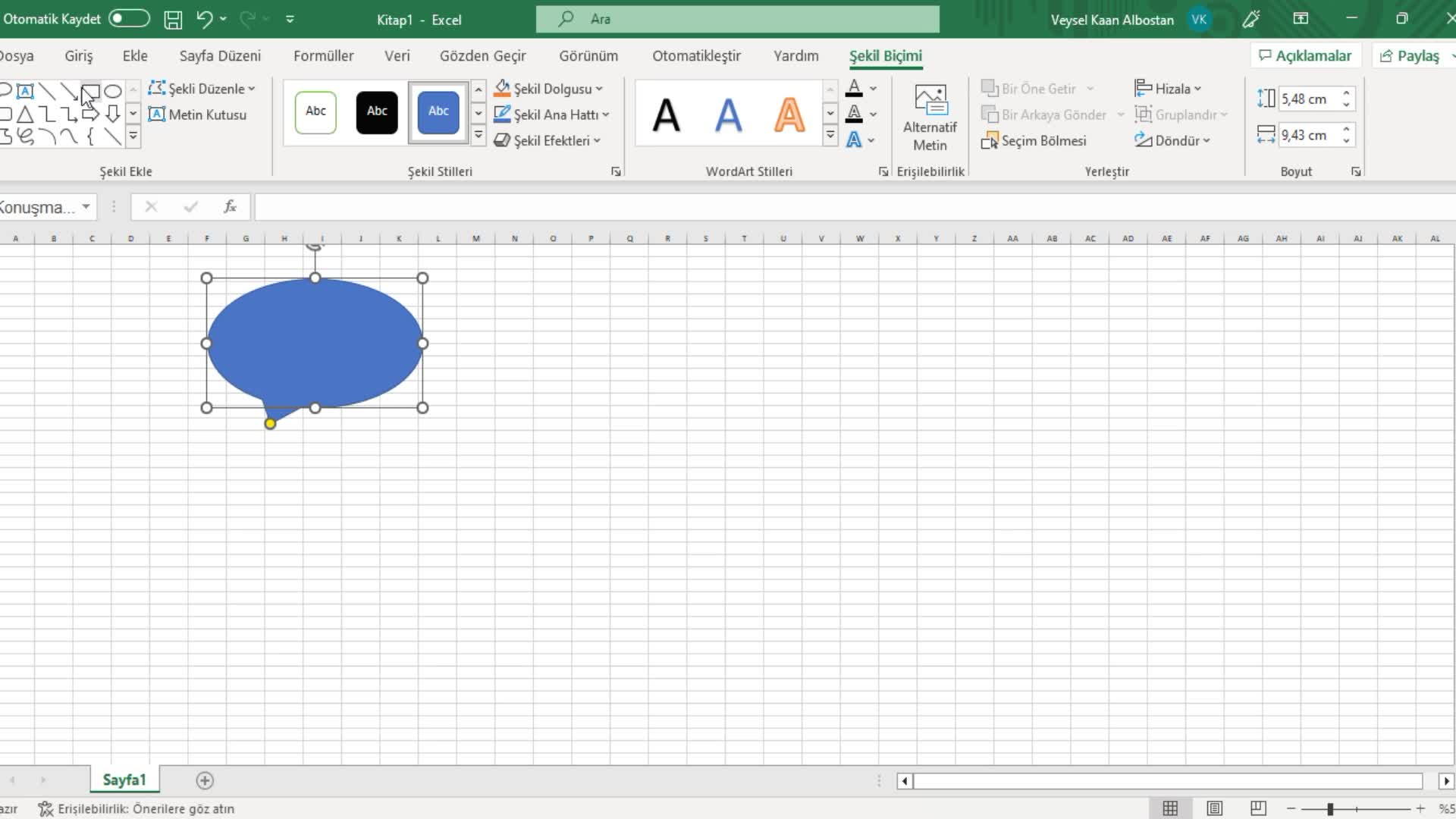This screenshot has height=819, width=1456.
Task: Undo the last action
Action: 205,19
